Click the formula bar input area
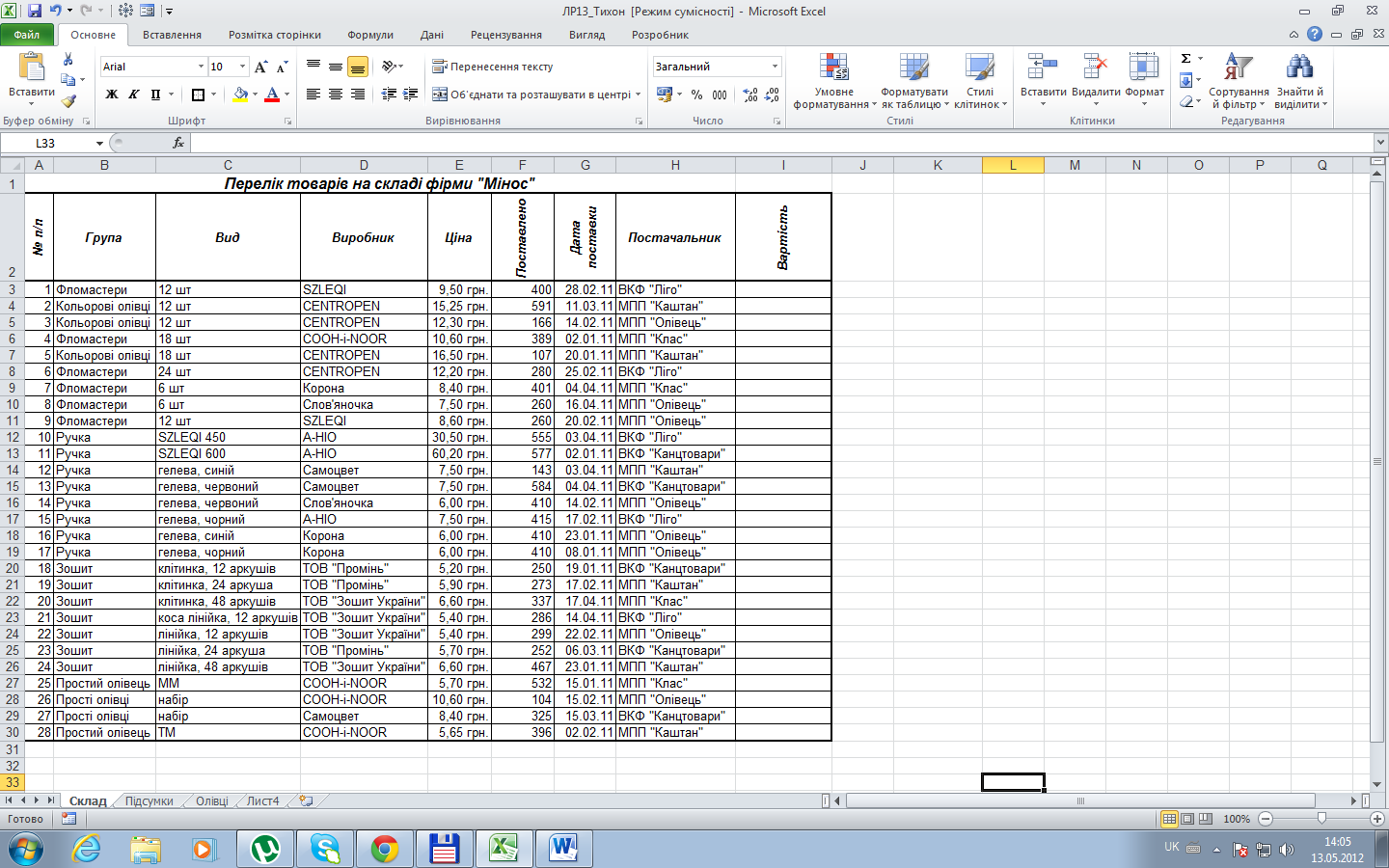The height and width of the screenshot is (868, 1389). click(780, 143)
